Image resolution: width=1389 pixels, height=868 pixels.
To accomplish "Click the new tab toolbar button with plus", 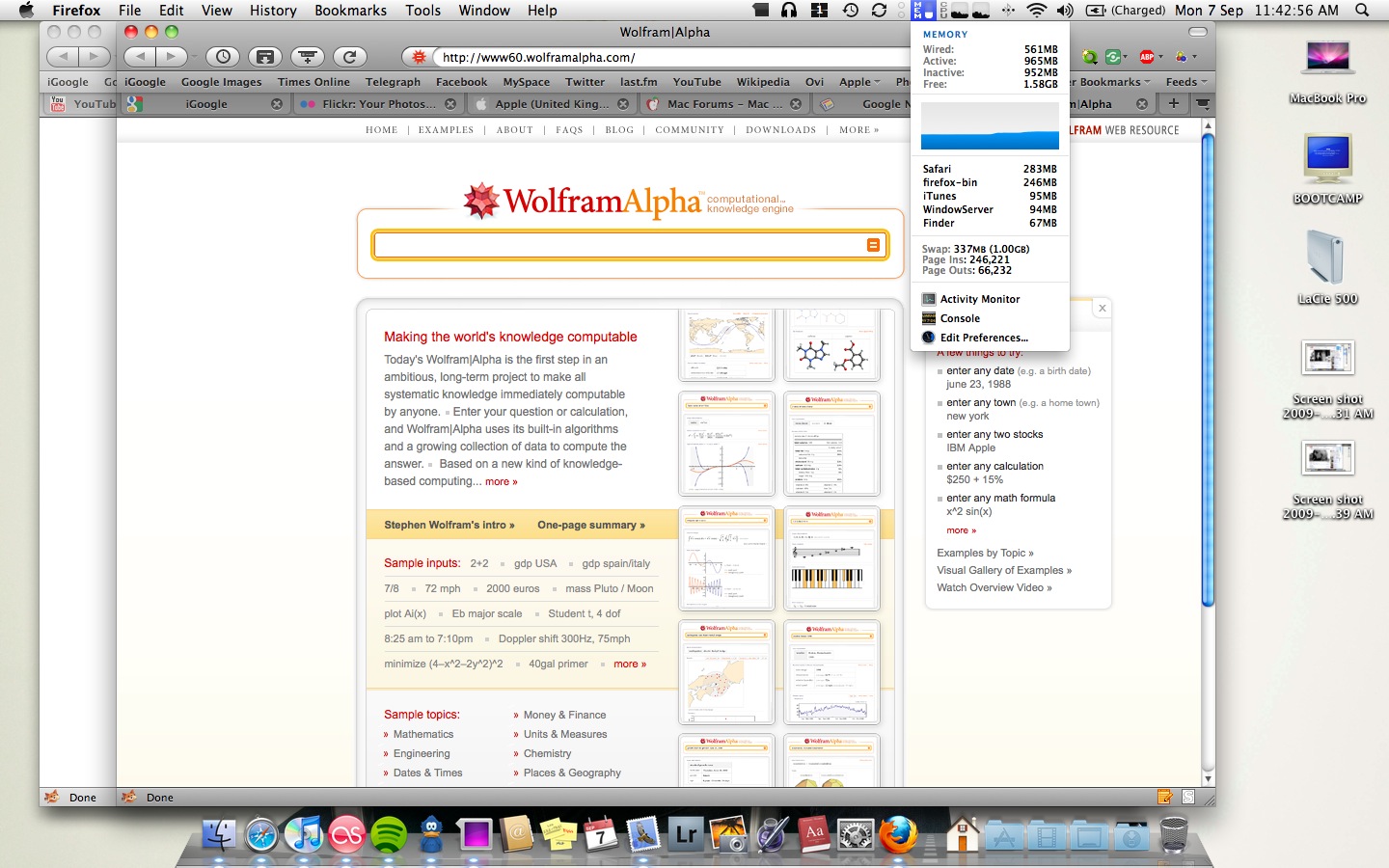I will 308,57.
